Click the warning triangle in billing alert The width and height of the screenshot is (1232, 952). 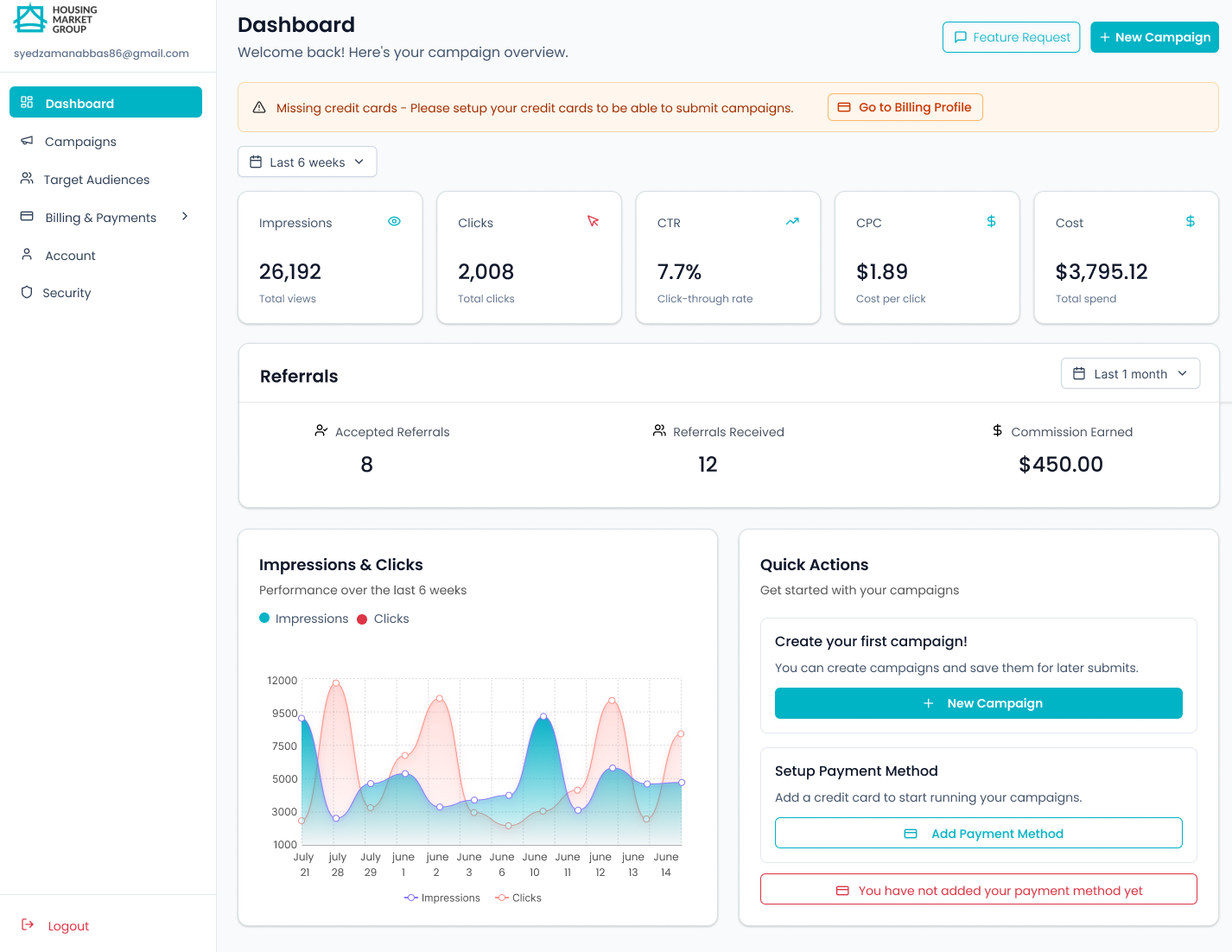259,108
